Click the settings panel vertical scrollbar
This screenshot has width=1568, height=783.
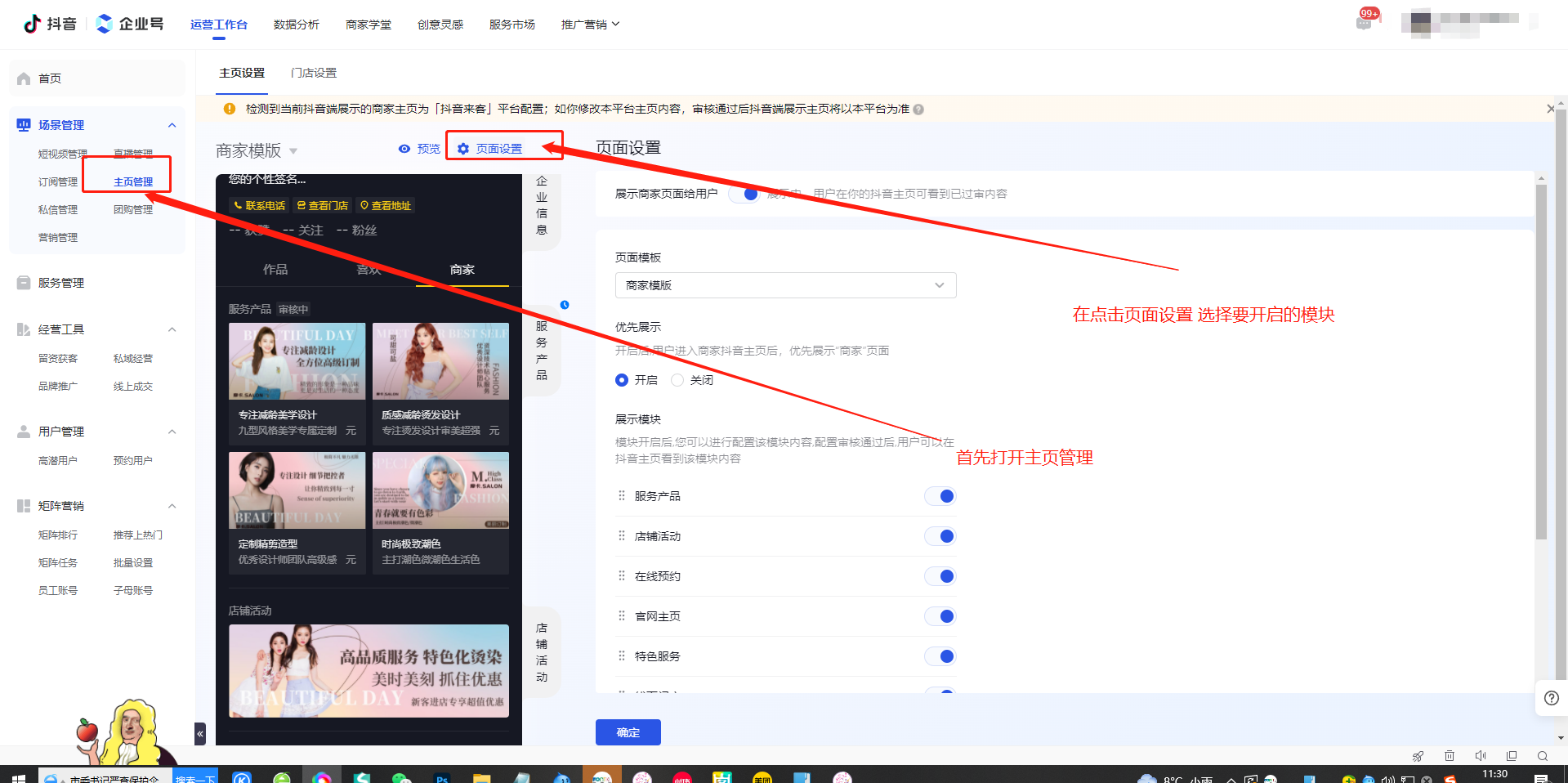click(x=1541, y=362)
